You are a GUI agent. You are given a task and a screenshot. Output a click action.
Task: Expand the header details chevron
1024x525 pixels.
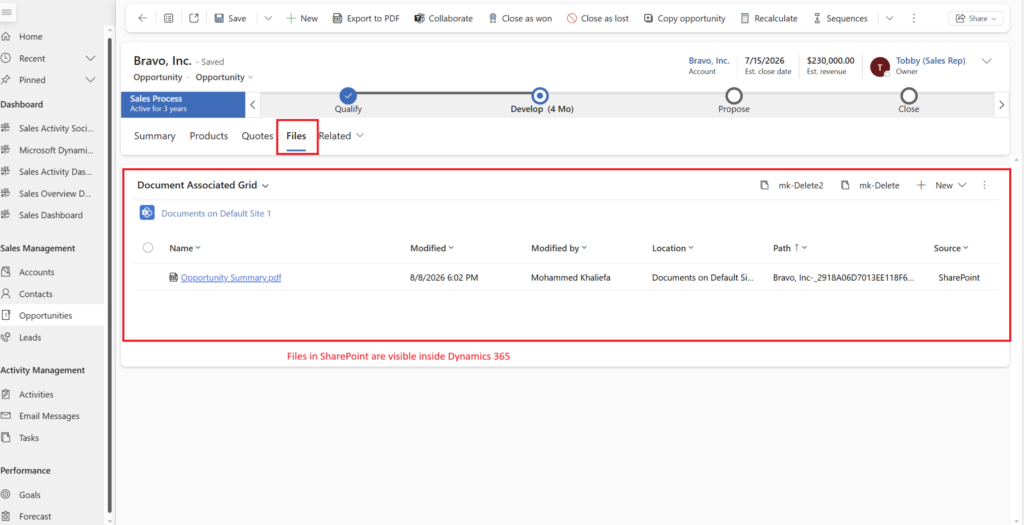click(x=987, y=61)
